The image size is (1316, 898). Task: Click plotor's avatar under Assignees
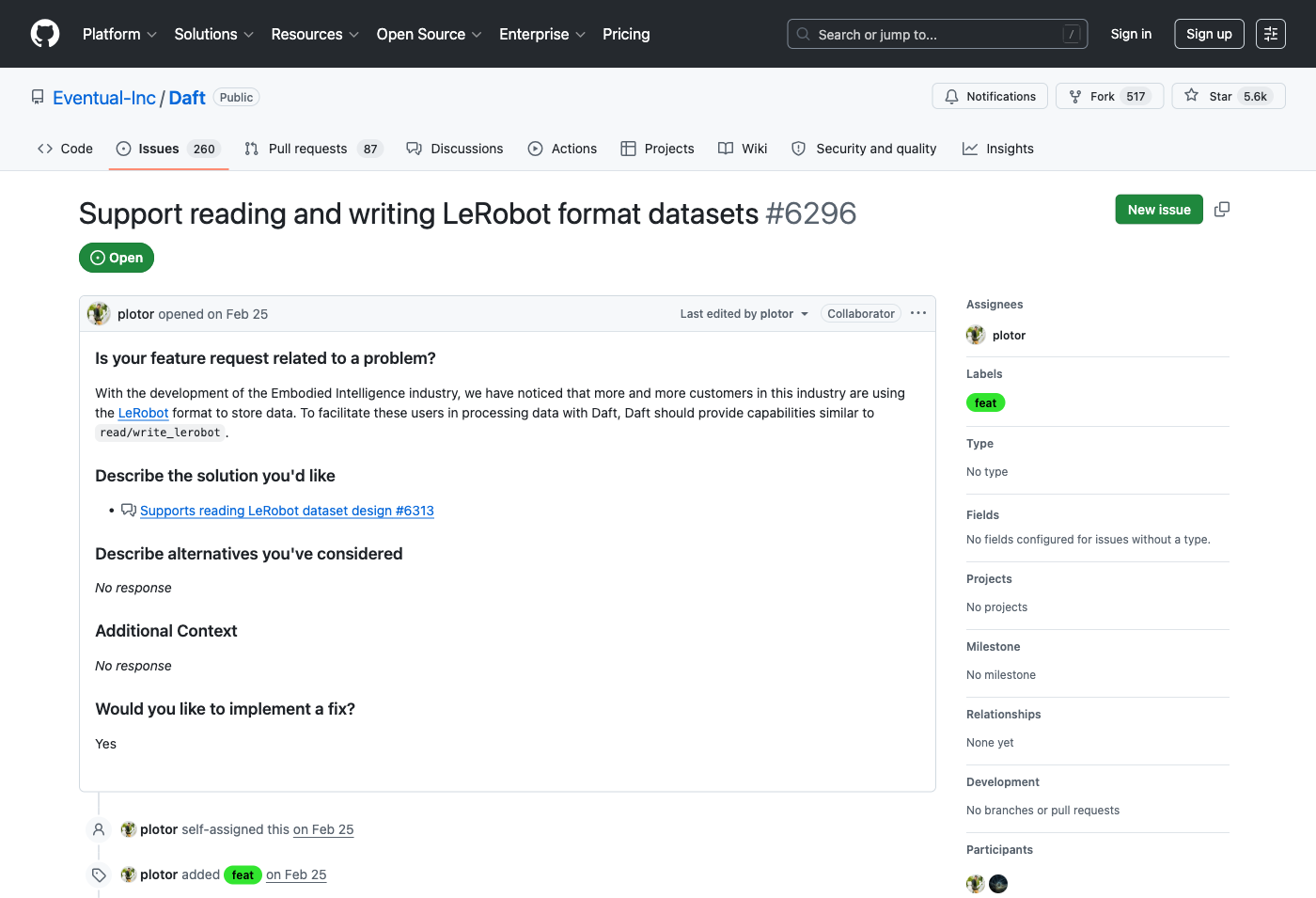(x=976, y=335)
